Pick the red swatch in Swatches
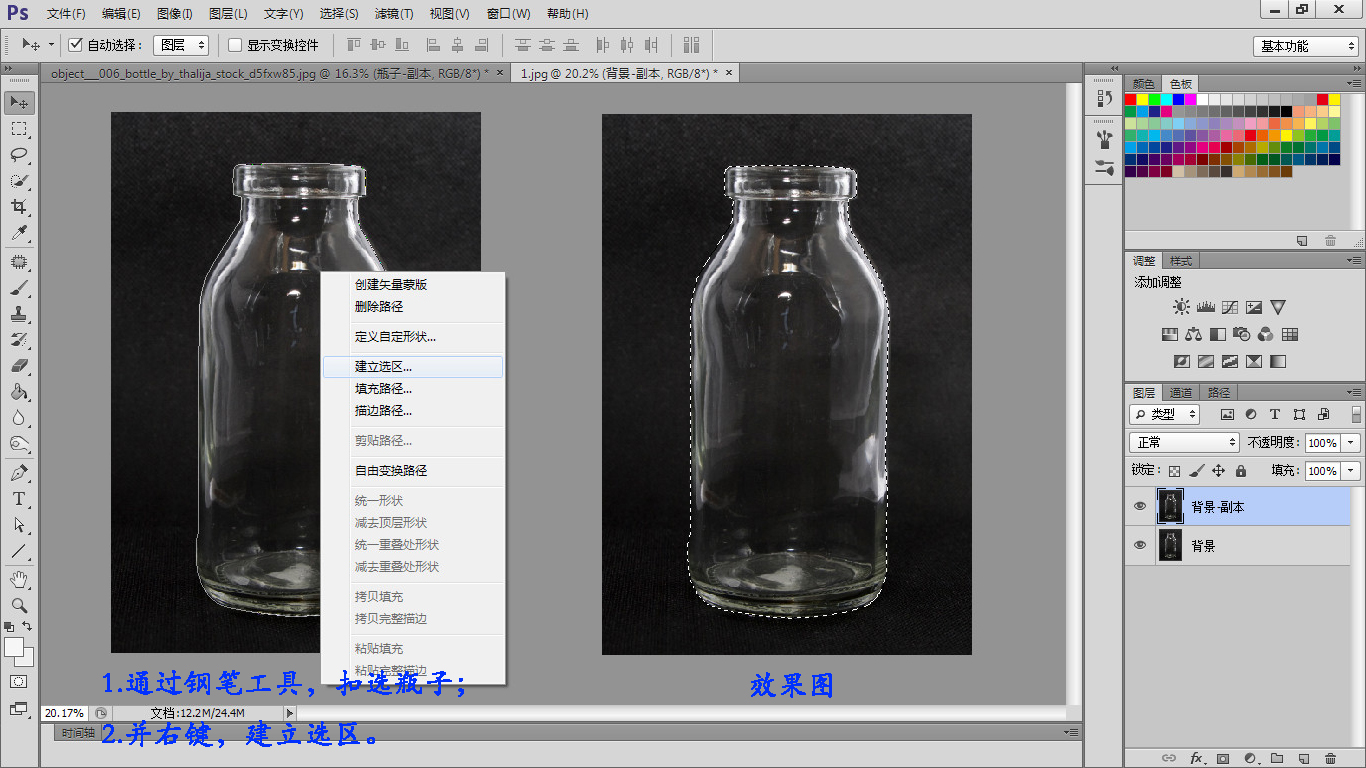Image resolution: width=1366 pixels, height=768 pixels. click(x=1131, y=99)
